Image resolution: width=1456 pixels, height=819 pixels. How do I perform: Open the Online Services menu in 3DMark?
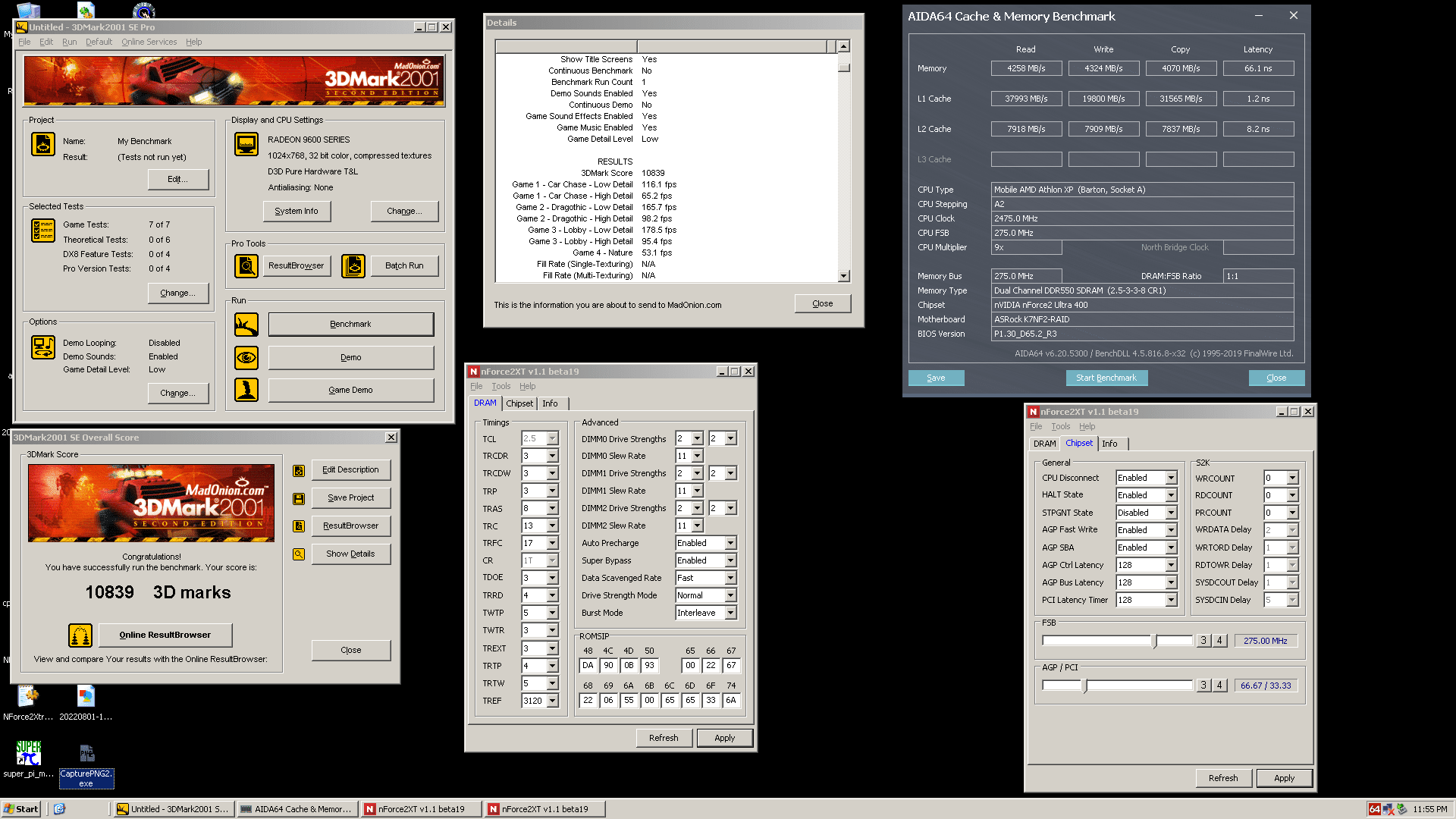coord(149,42)
